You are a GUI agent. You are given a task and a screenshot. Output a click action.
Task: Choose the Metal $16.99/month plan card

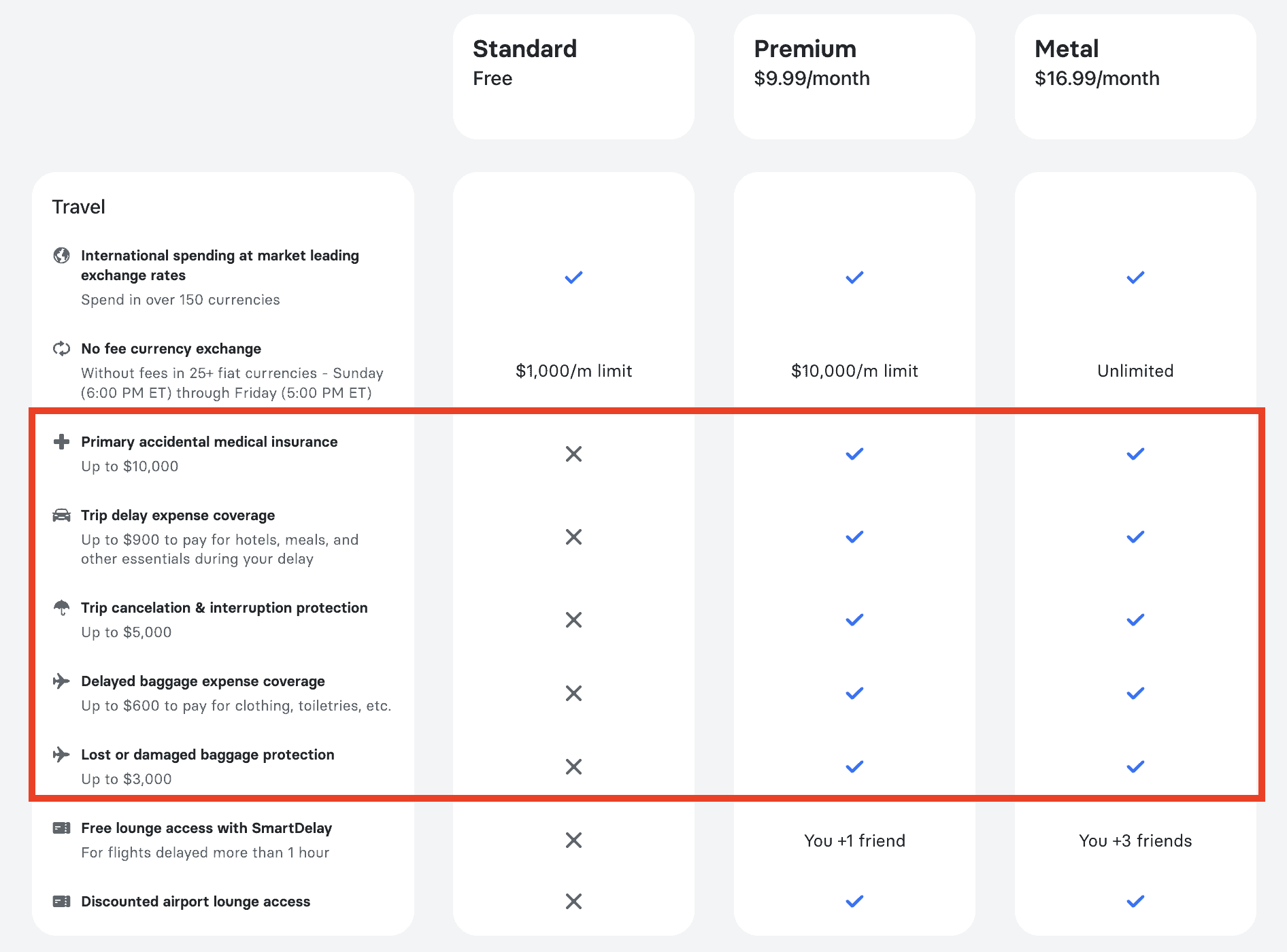[x=1135, y=77]
